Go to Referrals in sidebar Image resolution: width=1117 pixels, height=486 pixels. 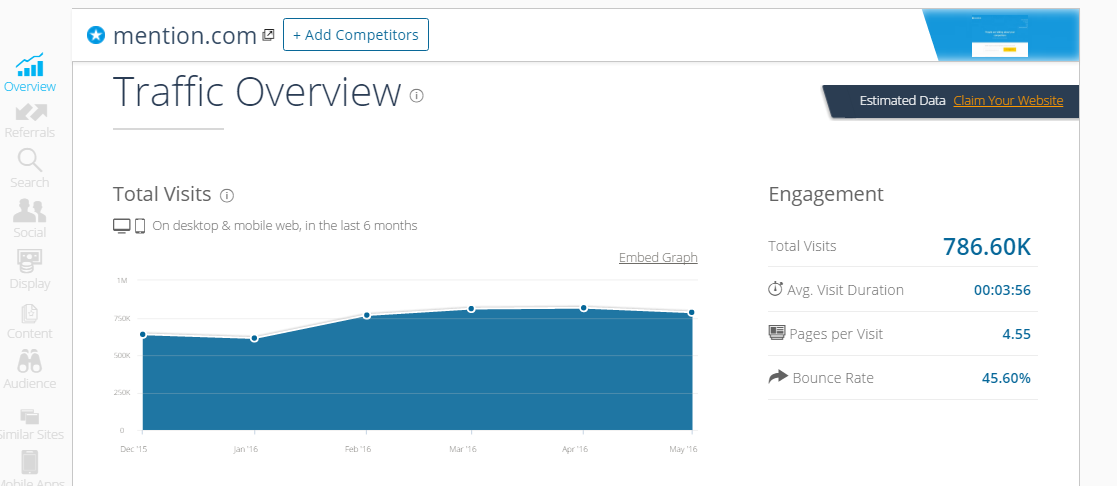coord(29,121)
